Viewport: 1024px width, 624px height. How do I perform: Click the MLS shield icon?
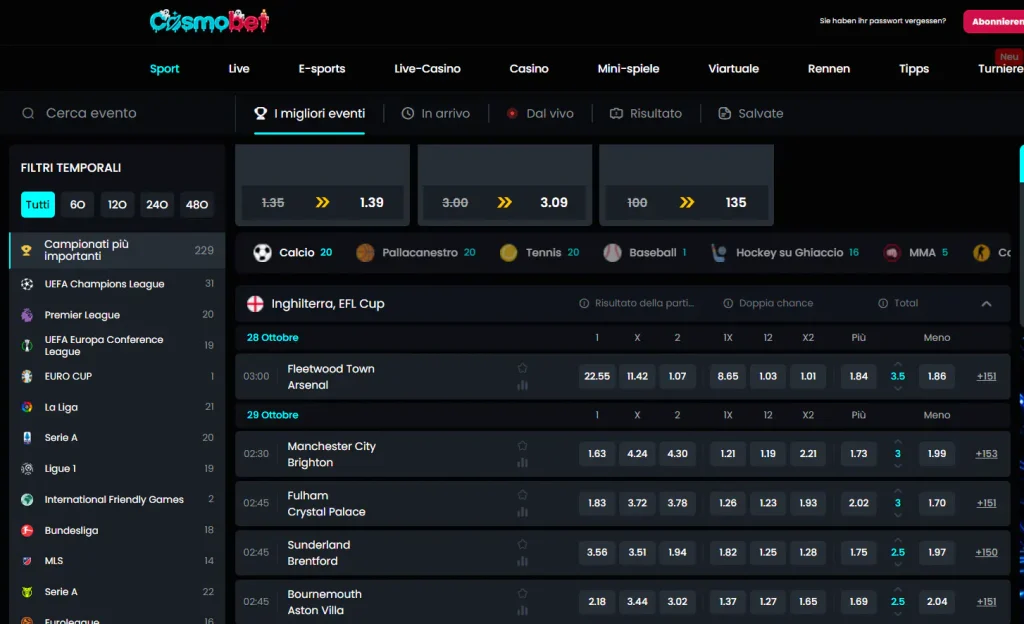pos(27,561)
